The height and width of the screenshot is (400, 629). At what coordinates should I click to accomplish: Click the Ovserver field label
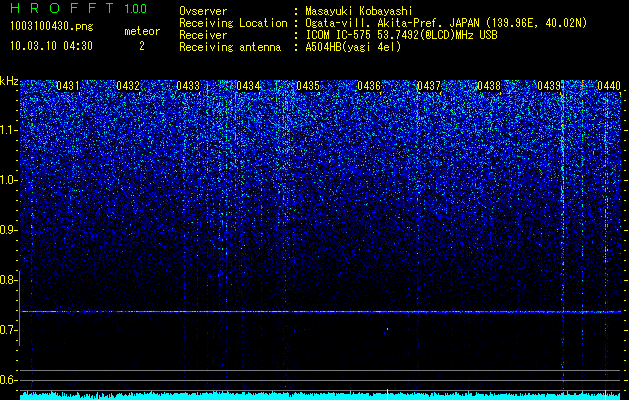click(x=203, y=11)
